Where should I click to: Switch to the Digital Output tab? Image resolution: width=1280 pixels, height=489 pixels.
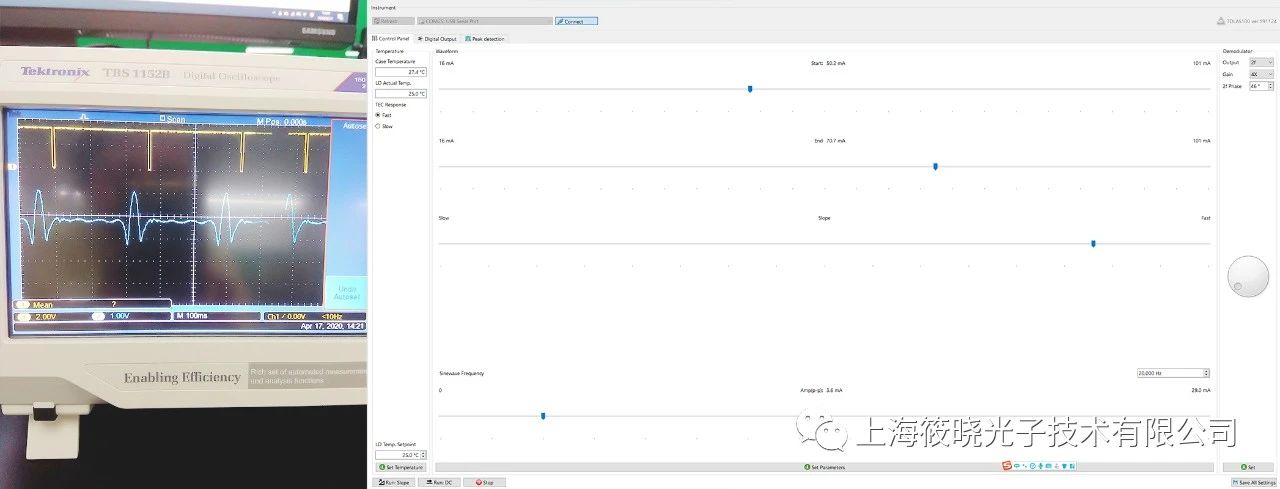tap(437, 39)
